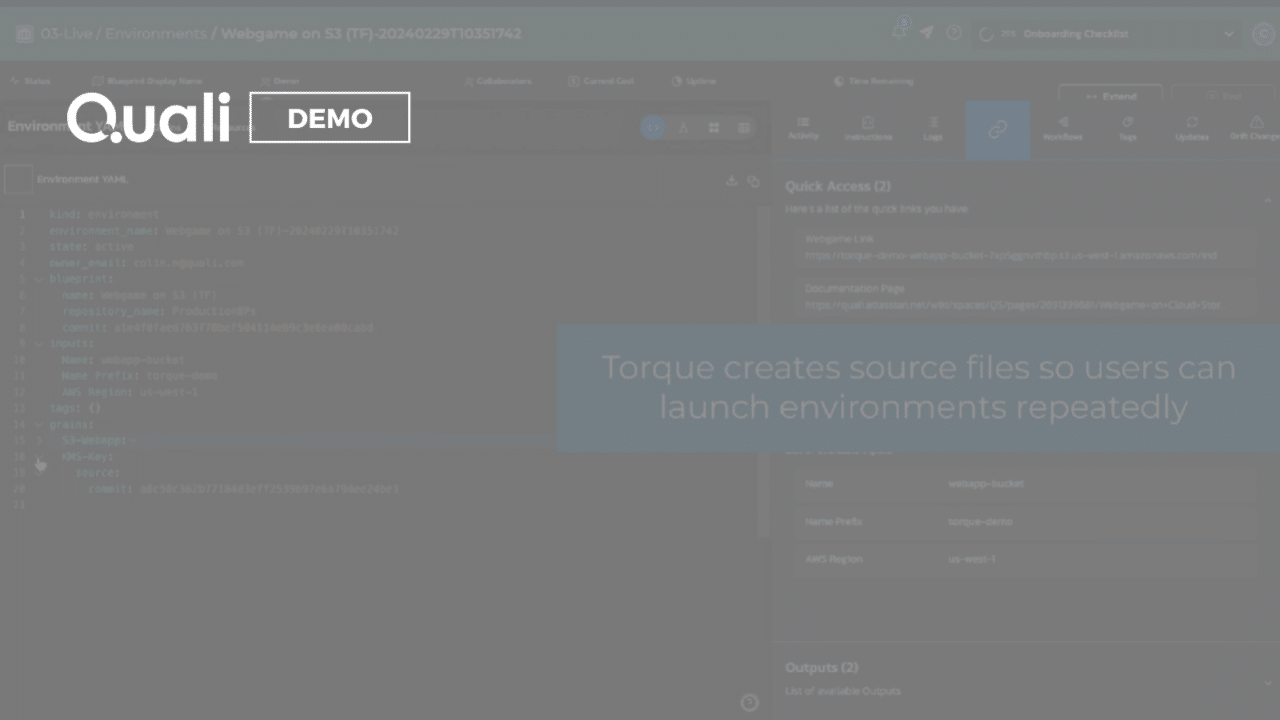Collapse the blueprint section in the YAML
This screenshot has width=1280, height=720.
[x=38, y=279]
